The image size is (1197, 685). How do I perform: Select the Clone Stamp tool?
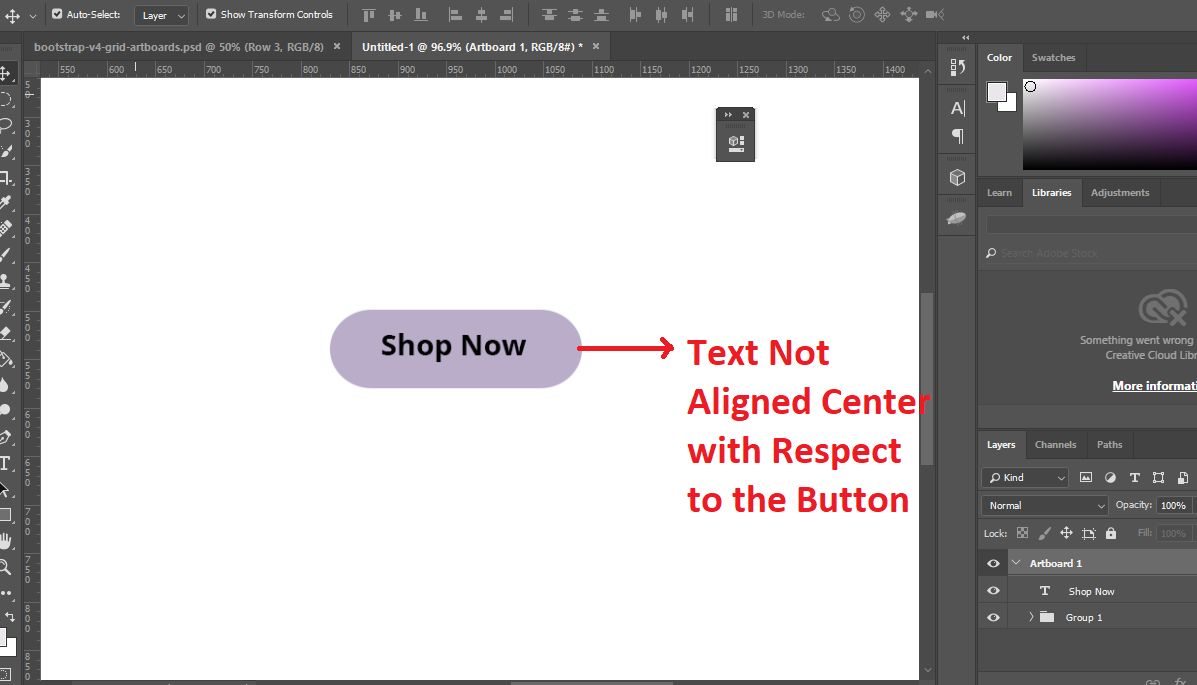click(x=5, y=281)
